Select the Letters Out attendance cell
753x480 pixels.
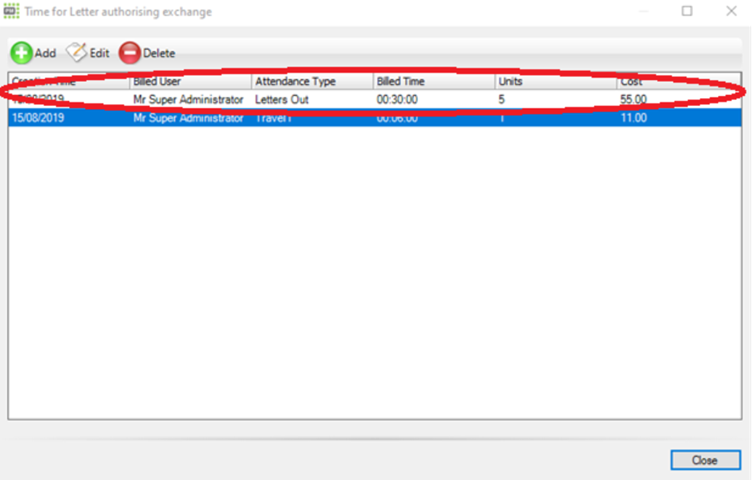(x=281, y=100)
